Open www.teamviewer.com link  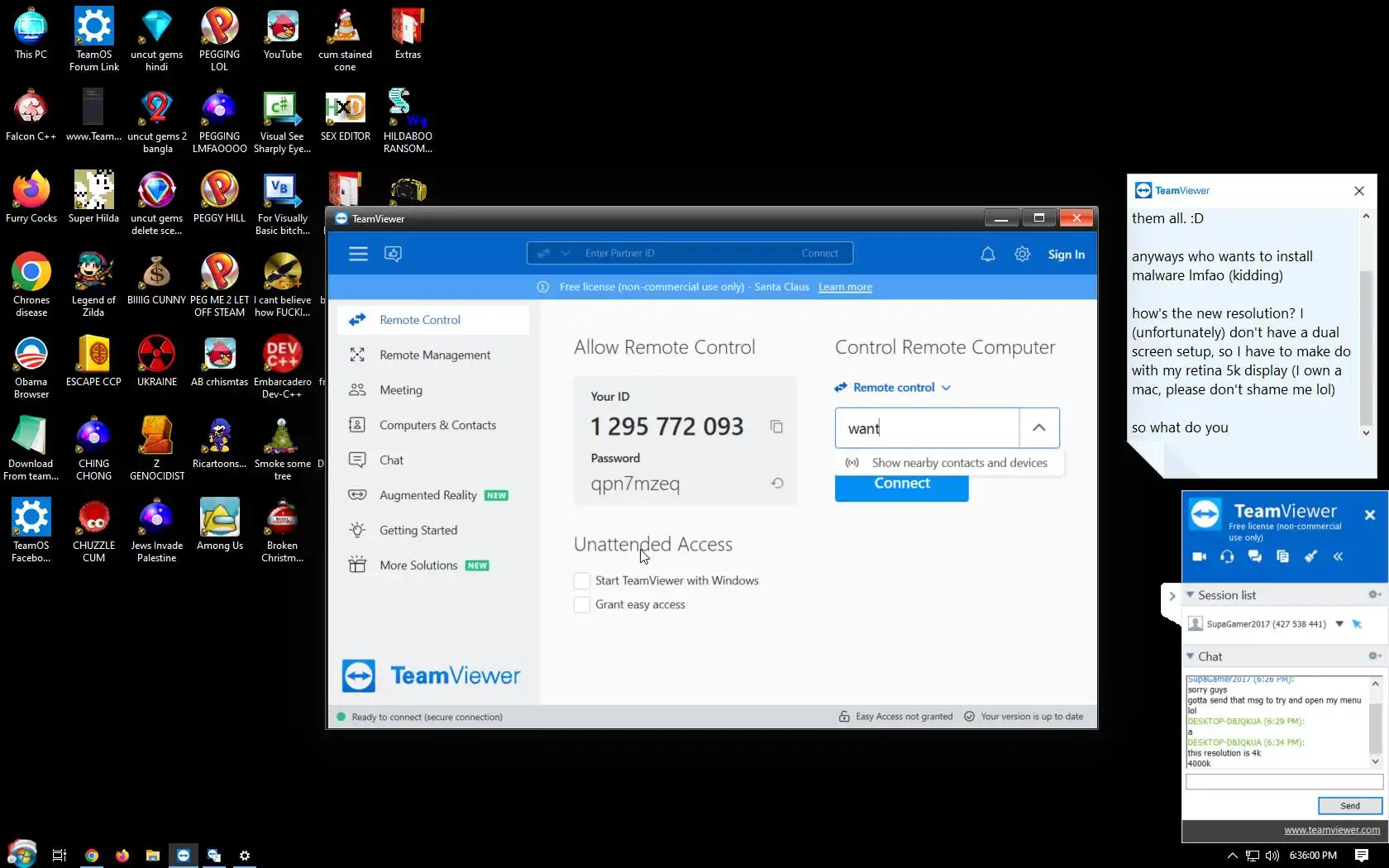coord(1331,830)
